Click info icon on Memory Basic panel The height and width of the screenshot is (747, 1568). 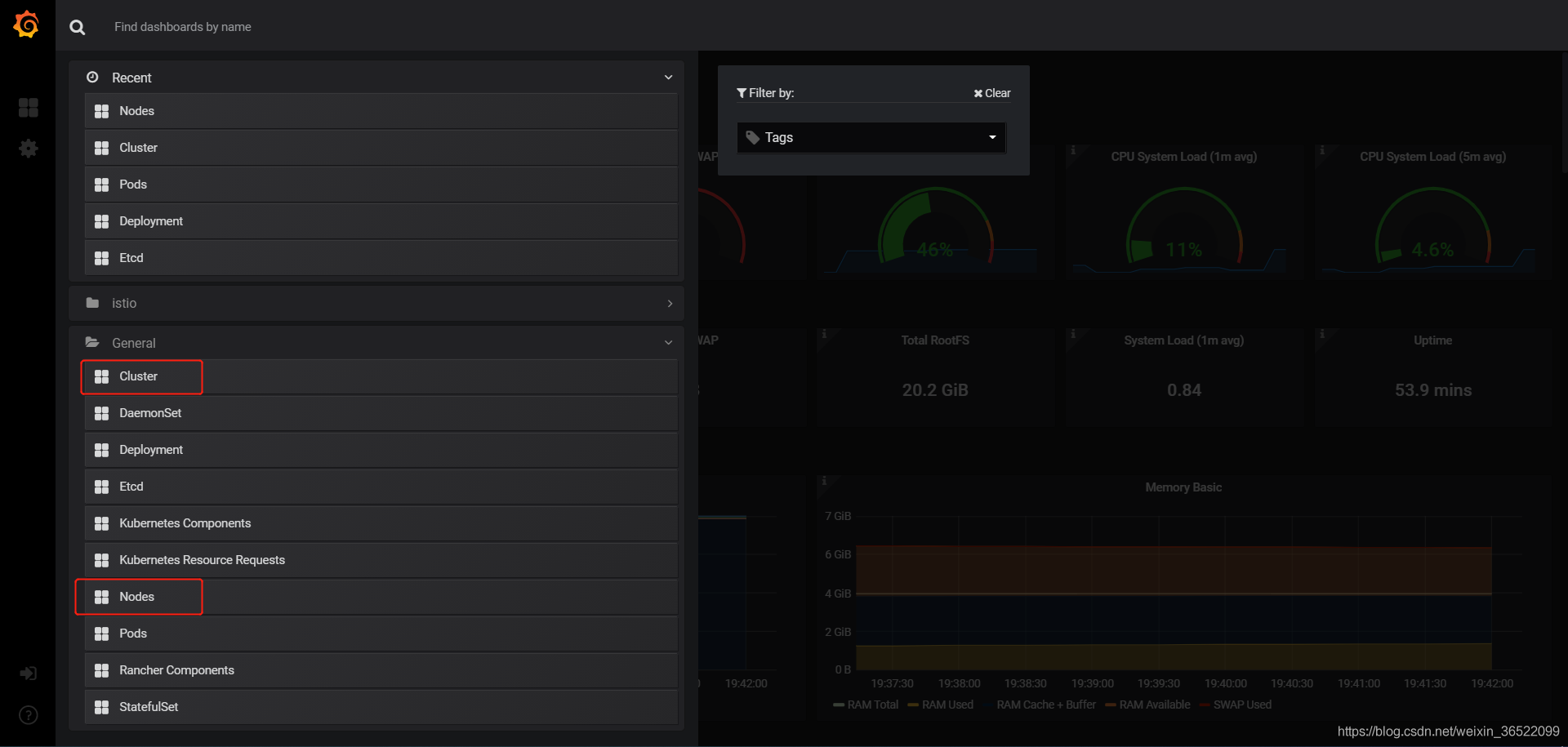click(824, 481)
